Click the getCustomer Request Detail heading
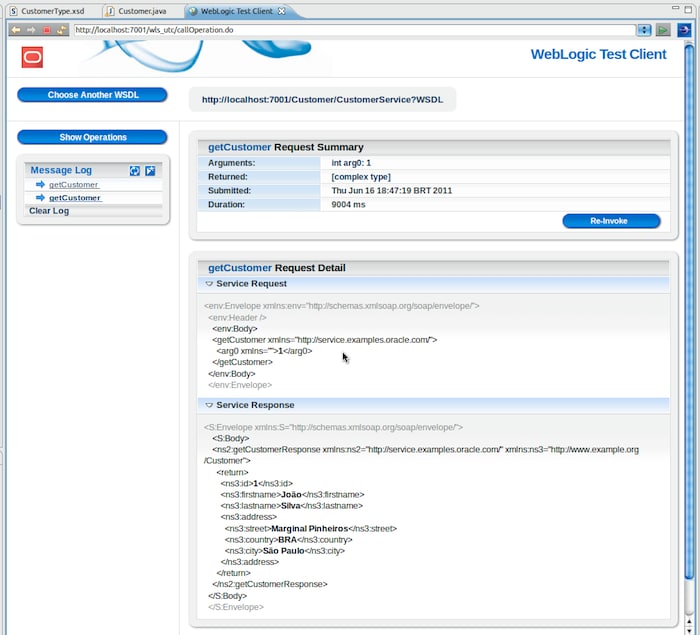 click(x=277, y=268)
